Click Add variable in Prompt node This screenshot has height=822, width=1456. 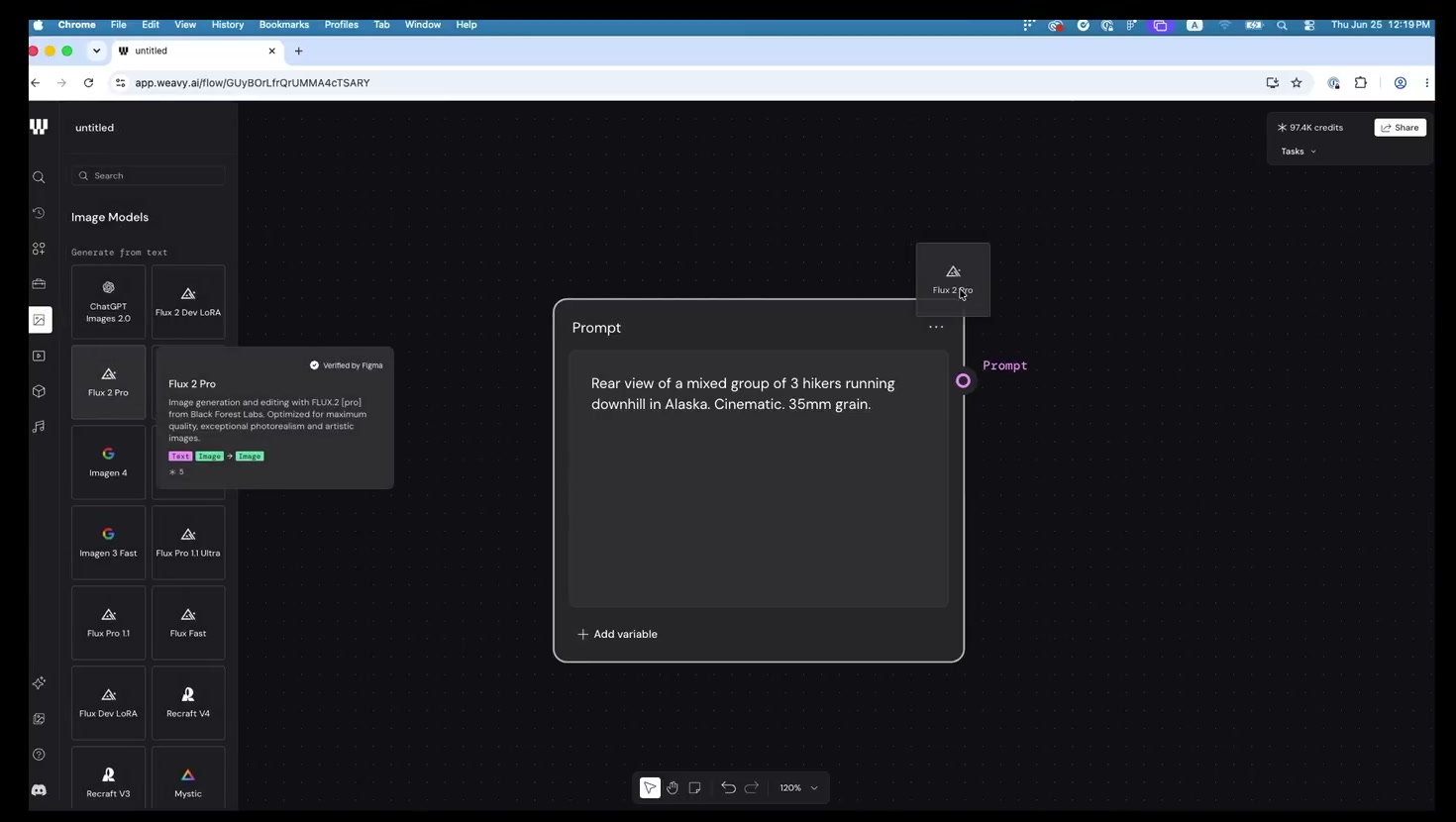coord(617,634)
